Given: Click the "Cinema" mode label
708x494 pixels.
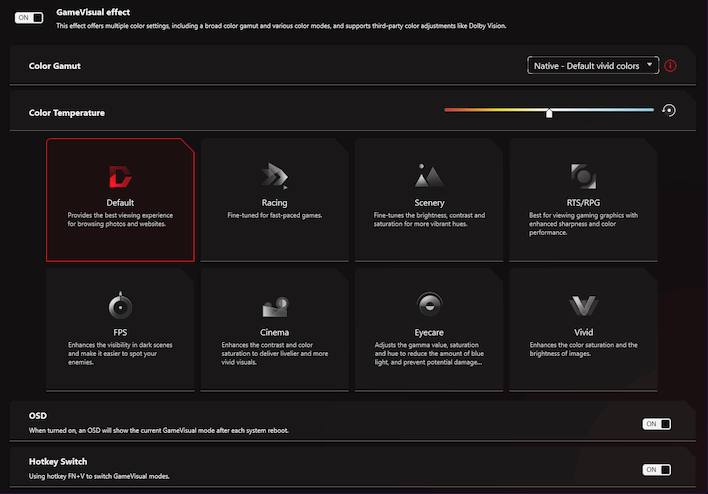Looking at the screenshot, I should tap(275, 332).
